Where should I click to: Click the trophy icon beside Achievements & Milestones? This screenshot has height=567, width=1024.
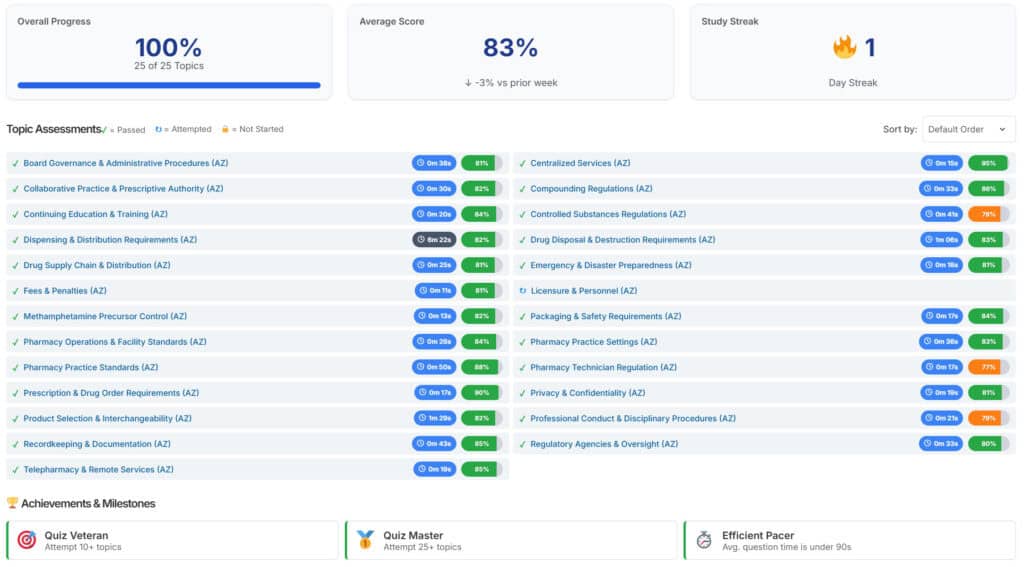click(x=12, y=503)
